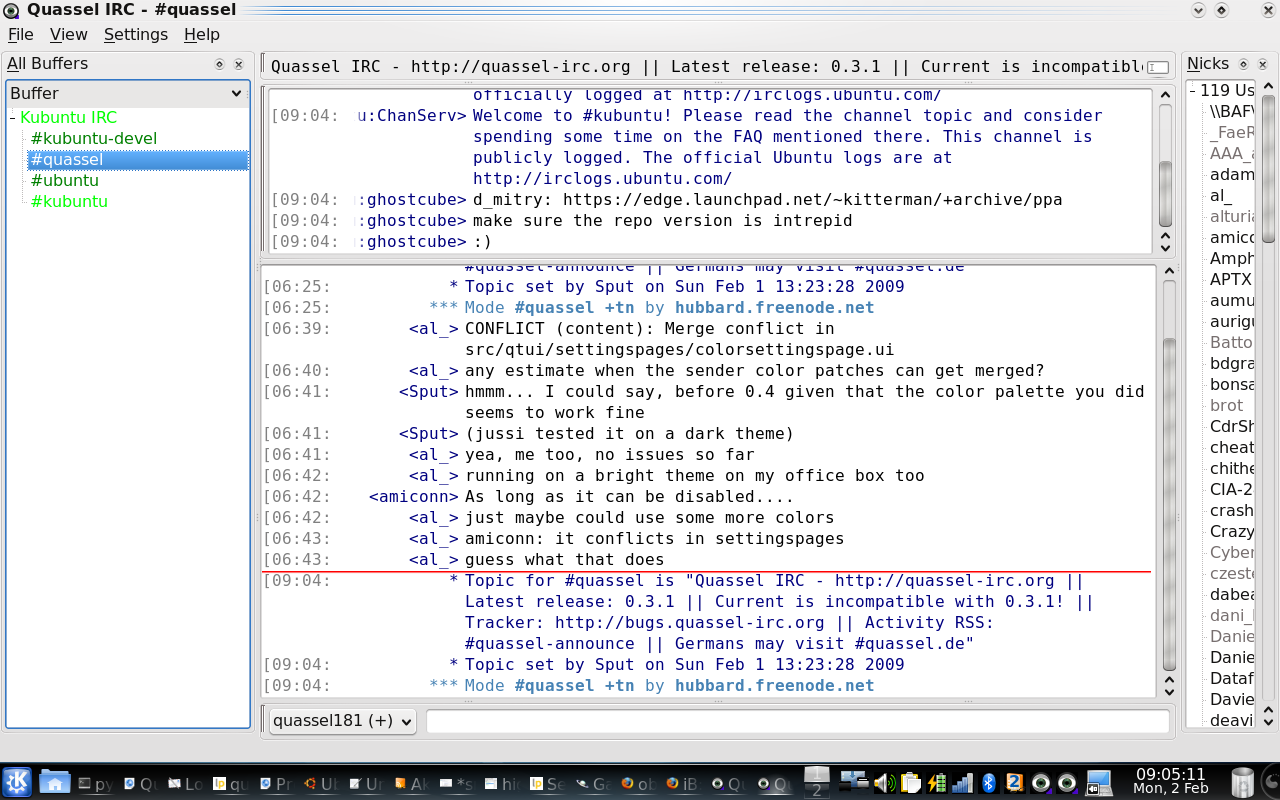The image size is (1280, 800).
Task: Open the ircLogs.ubuntu.com link in monitor
Action: (602, 179)
